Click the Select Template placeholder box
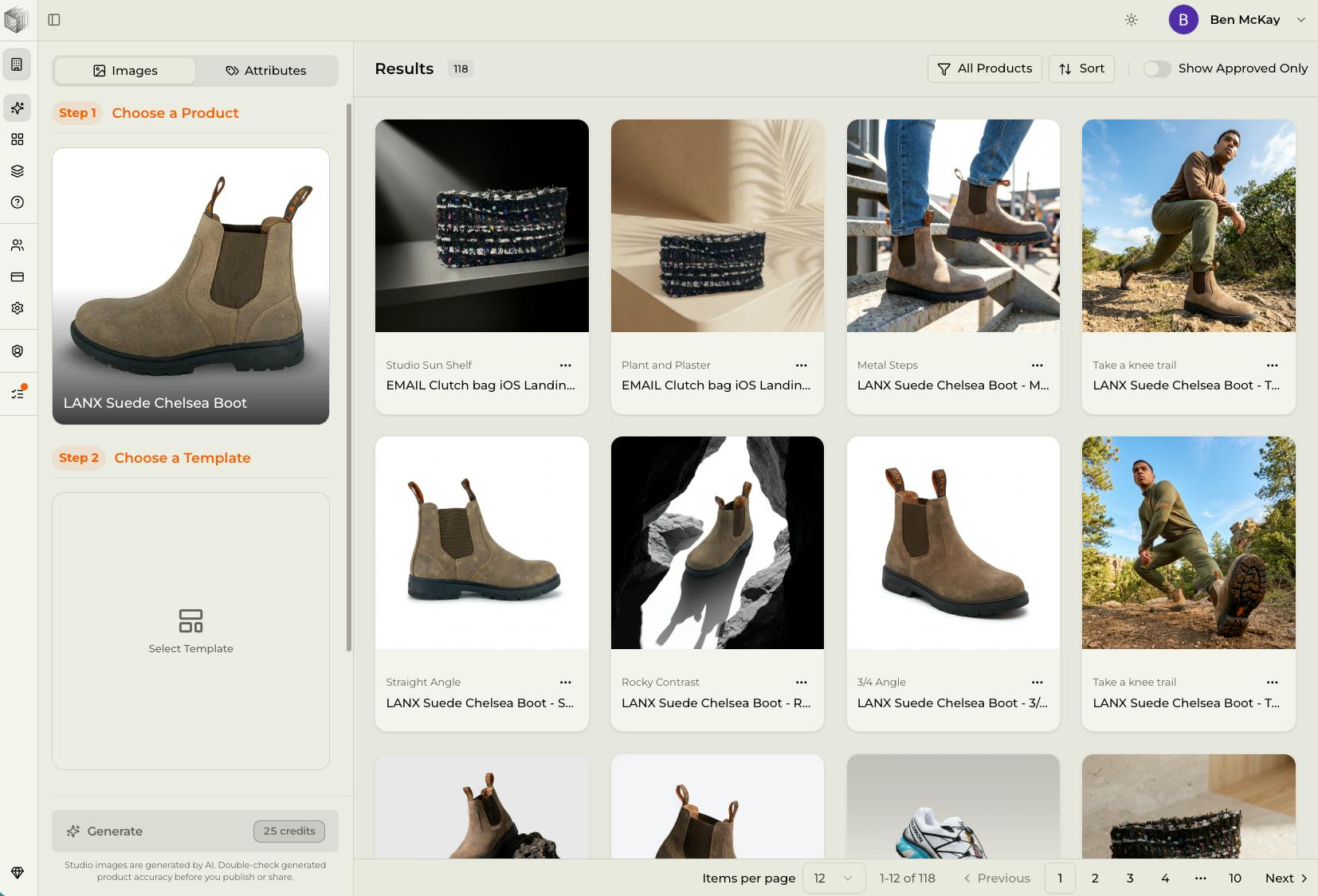 pos(190,631)
